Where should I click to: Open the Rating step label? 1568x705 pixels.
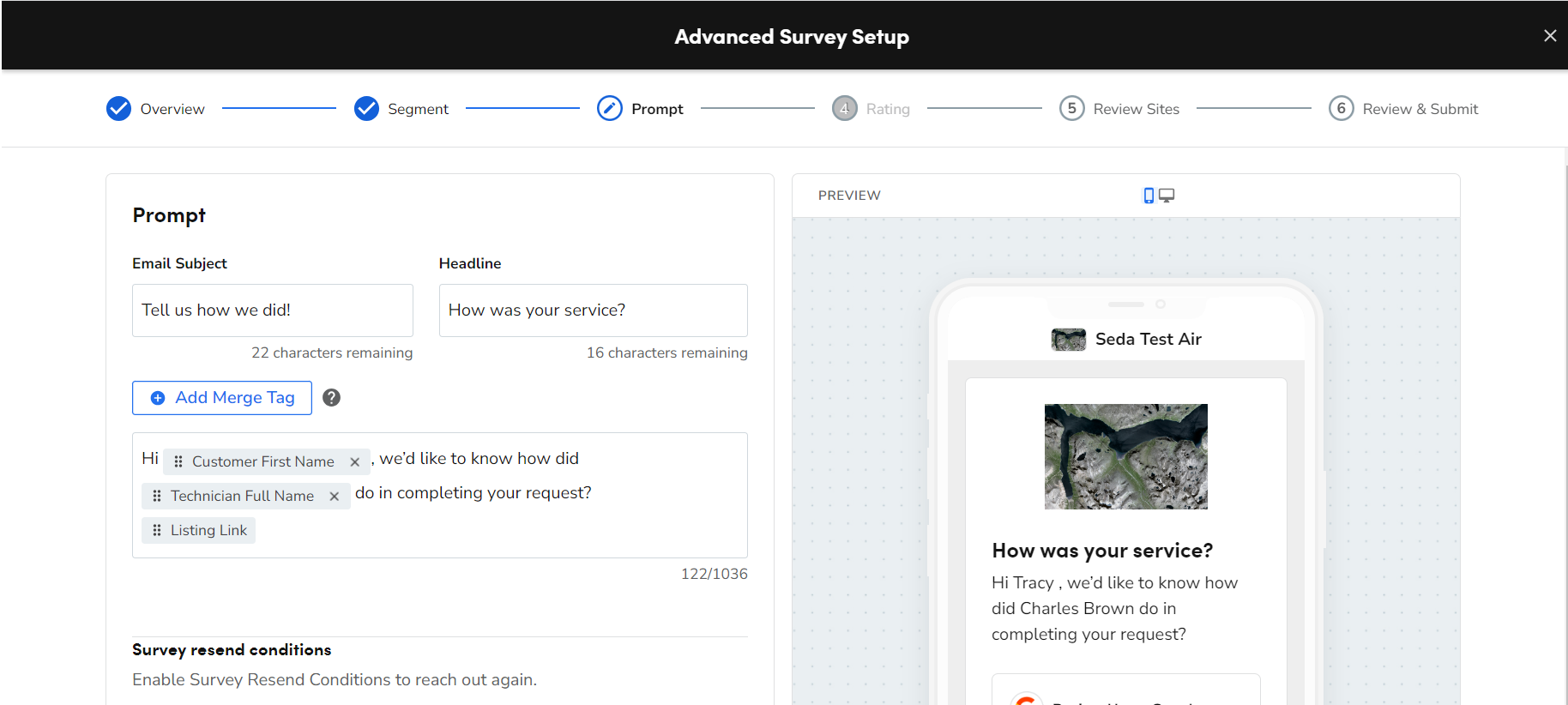pyautogui.click(x=888, y=109)
